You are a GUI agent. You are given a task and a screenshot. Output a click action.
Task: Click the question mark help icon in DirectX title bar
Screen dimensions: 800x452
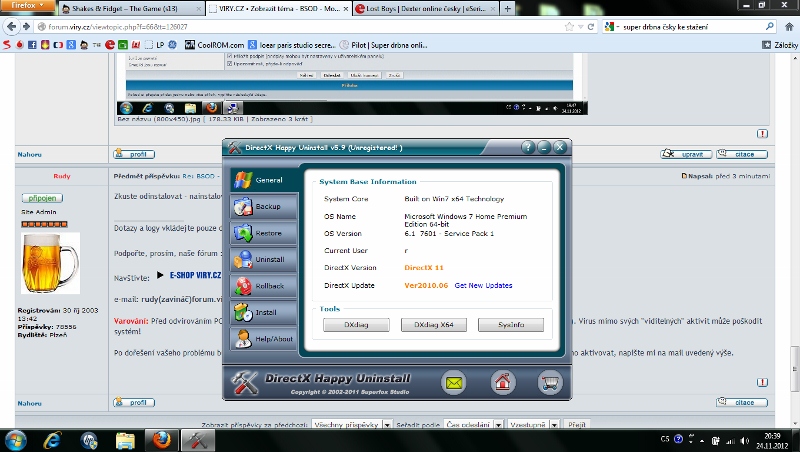(x=528, y=147)
